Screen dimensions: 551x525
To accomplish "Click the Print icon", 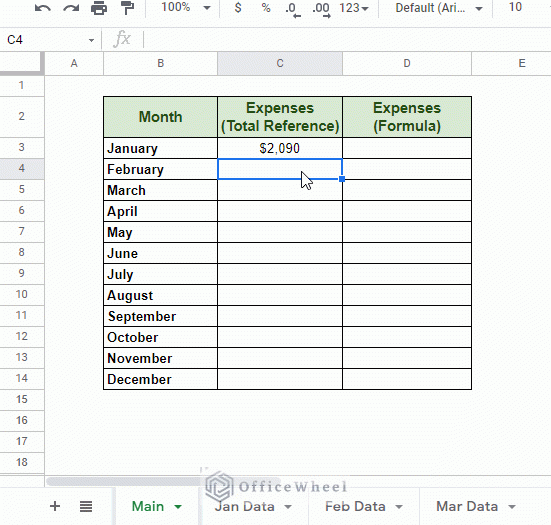I will (x=99, y=8).
